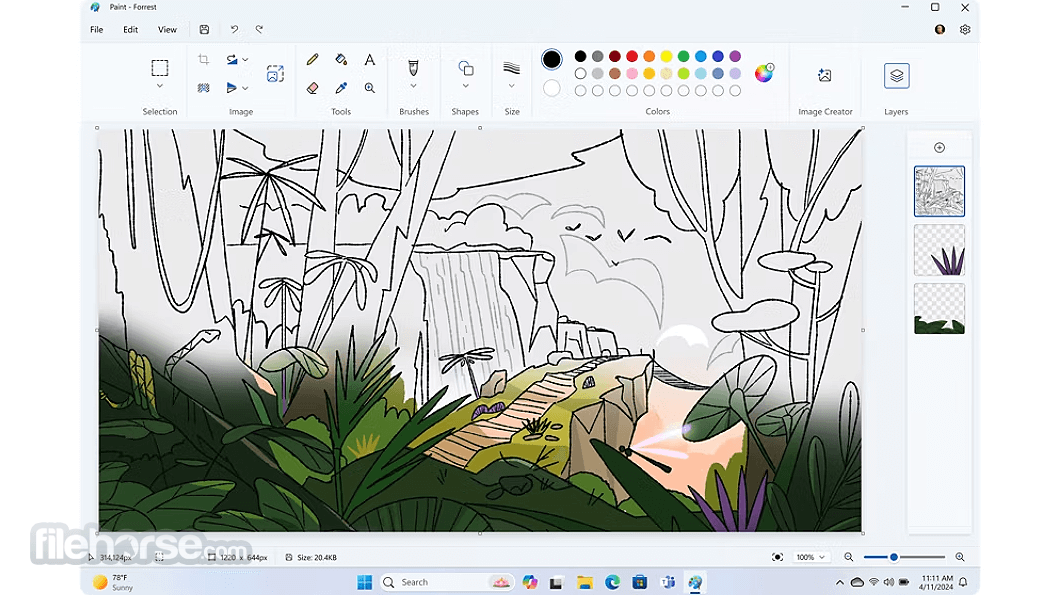Pick the yellow color swatch
Screen dimensions: 1061x595
click(x=667, y=56)
